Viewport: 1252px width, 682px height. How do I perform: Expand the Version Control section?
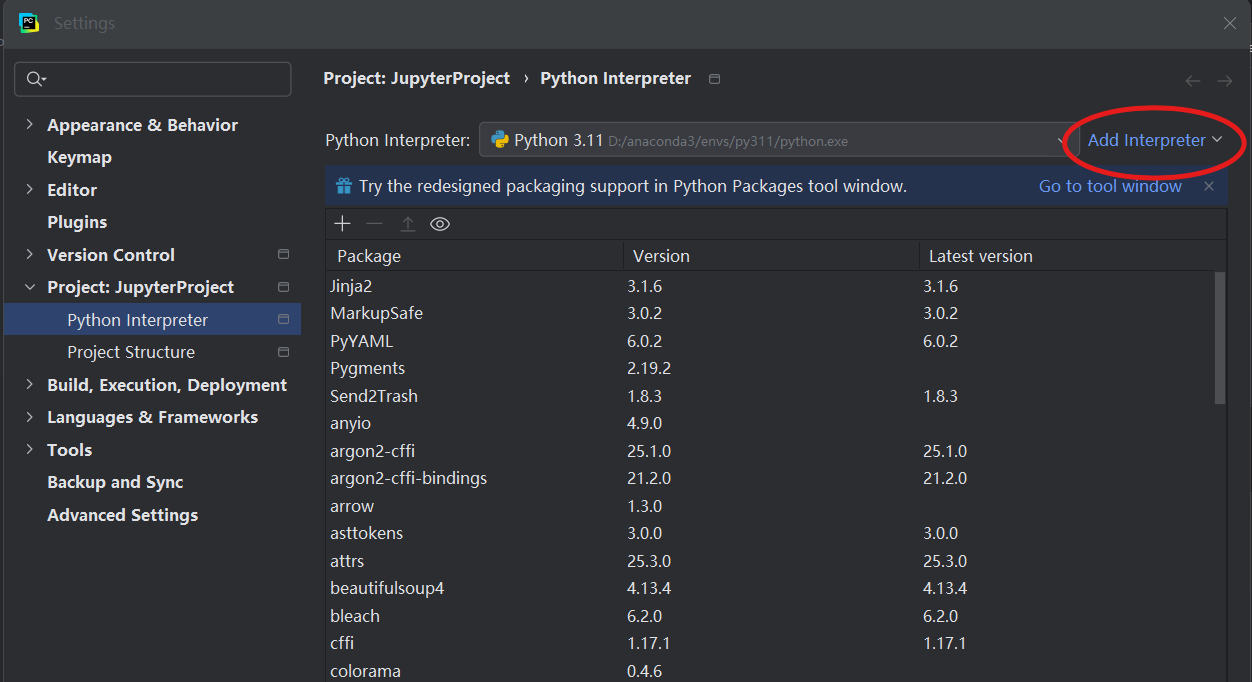[x=29, y=255]
